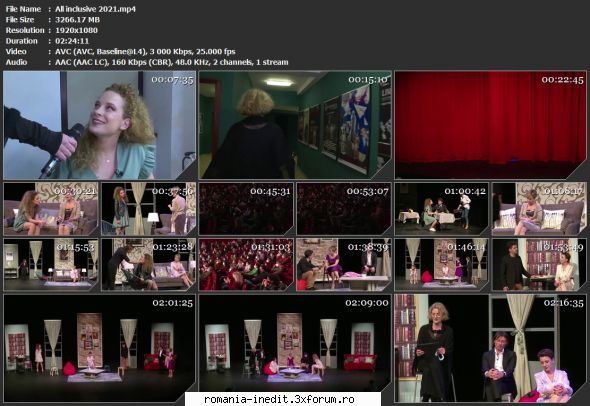Image resolution: width=590 pixels, height=406 pixels.
Task: Pick the thumbnail stamped 01:38:39
Action: tap(344, 265)
